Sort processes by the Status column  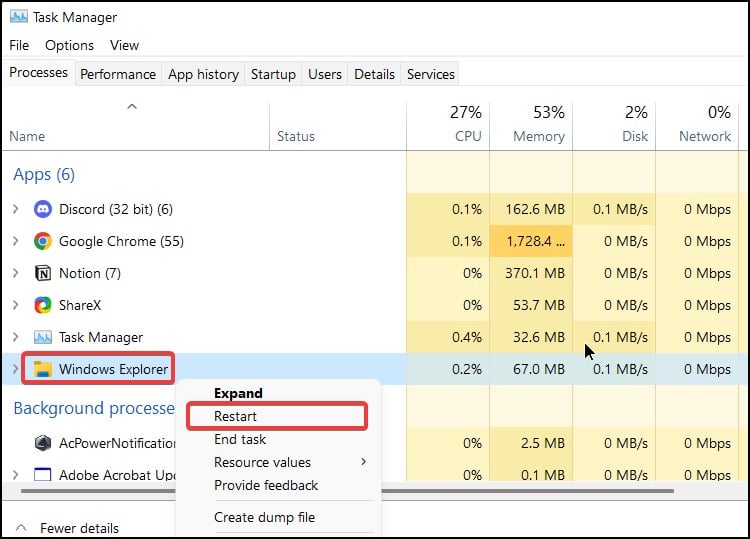(338, 125)
